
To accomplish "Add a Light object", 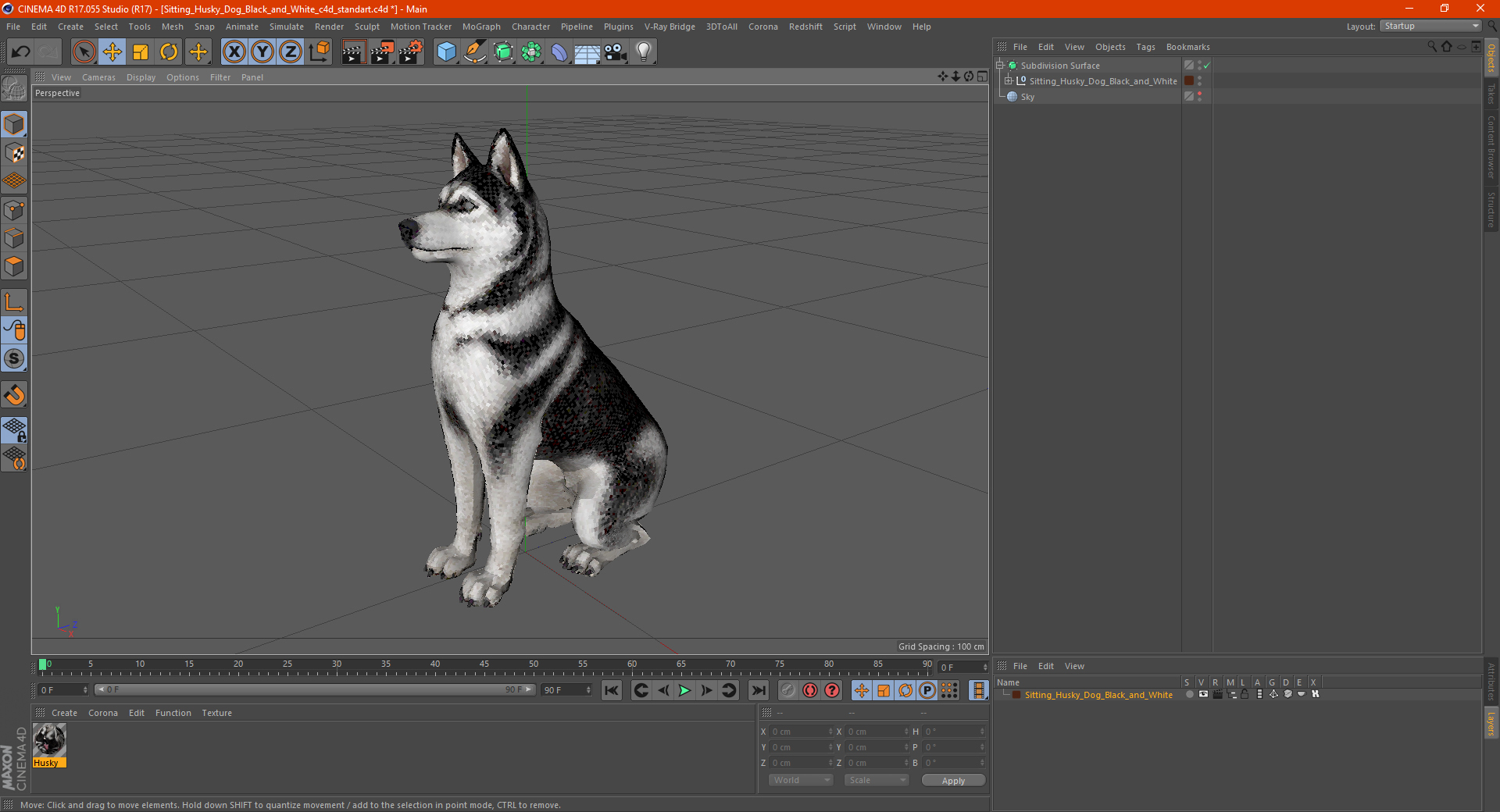I will 643,52.
